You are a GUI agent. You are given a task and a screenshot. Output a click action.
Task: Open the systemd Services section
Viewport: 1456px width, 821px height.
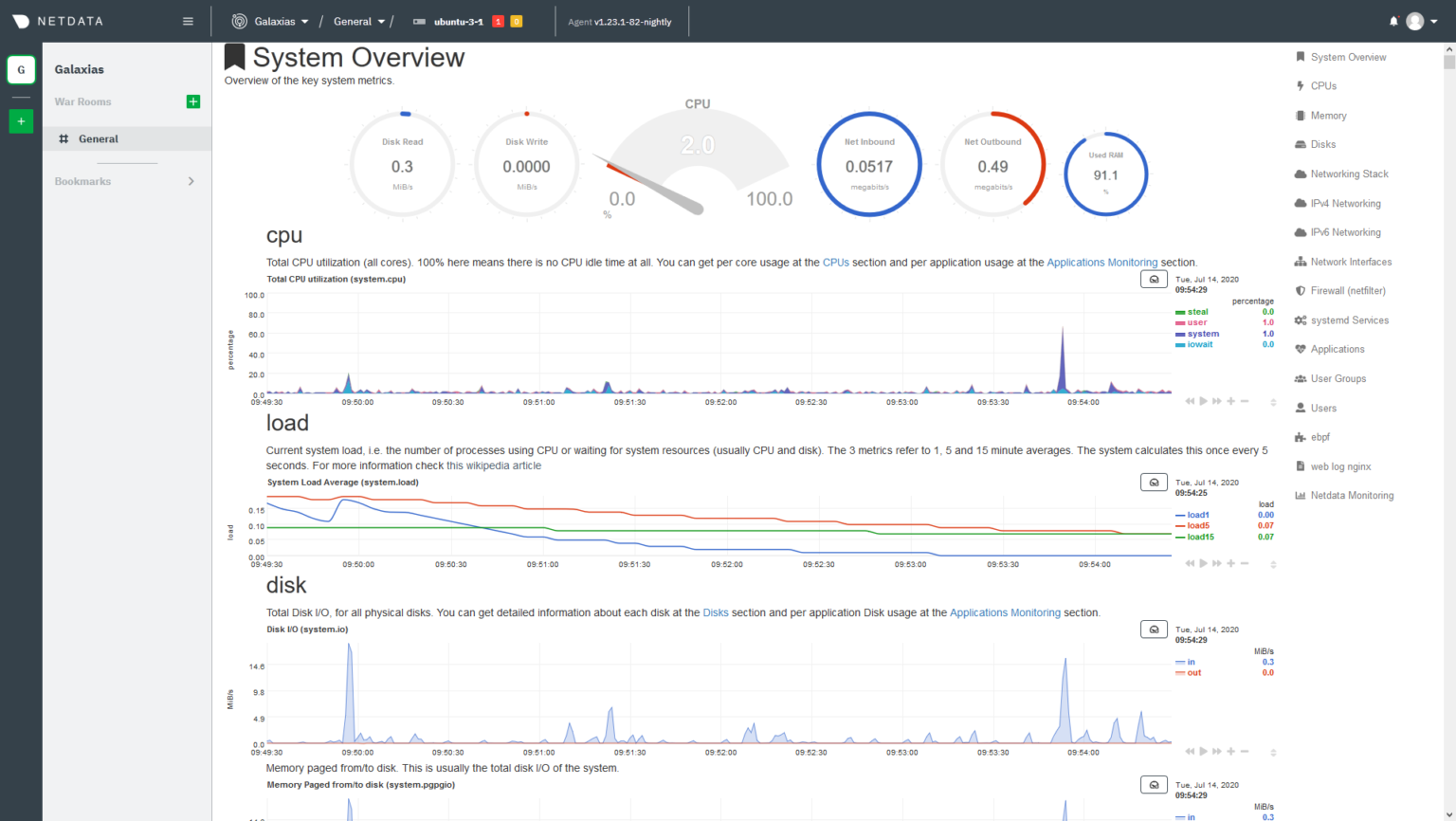[1348, 319]
